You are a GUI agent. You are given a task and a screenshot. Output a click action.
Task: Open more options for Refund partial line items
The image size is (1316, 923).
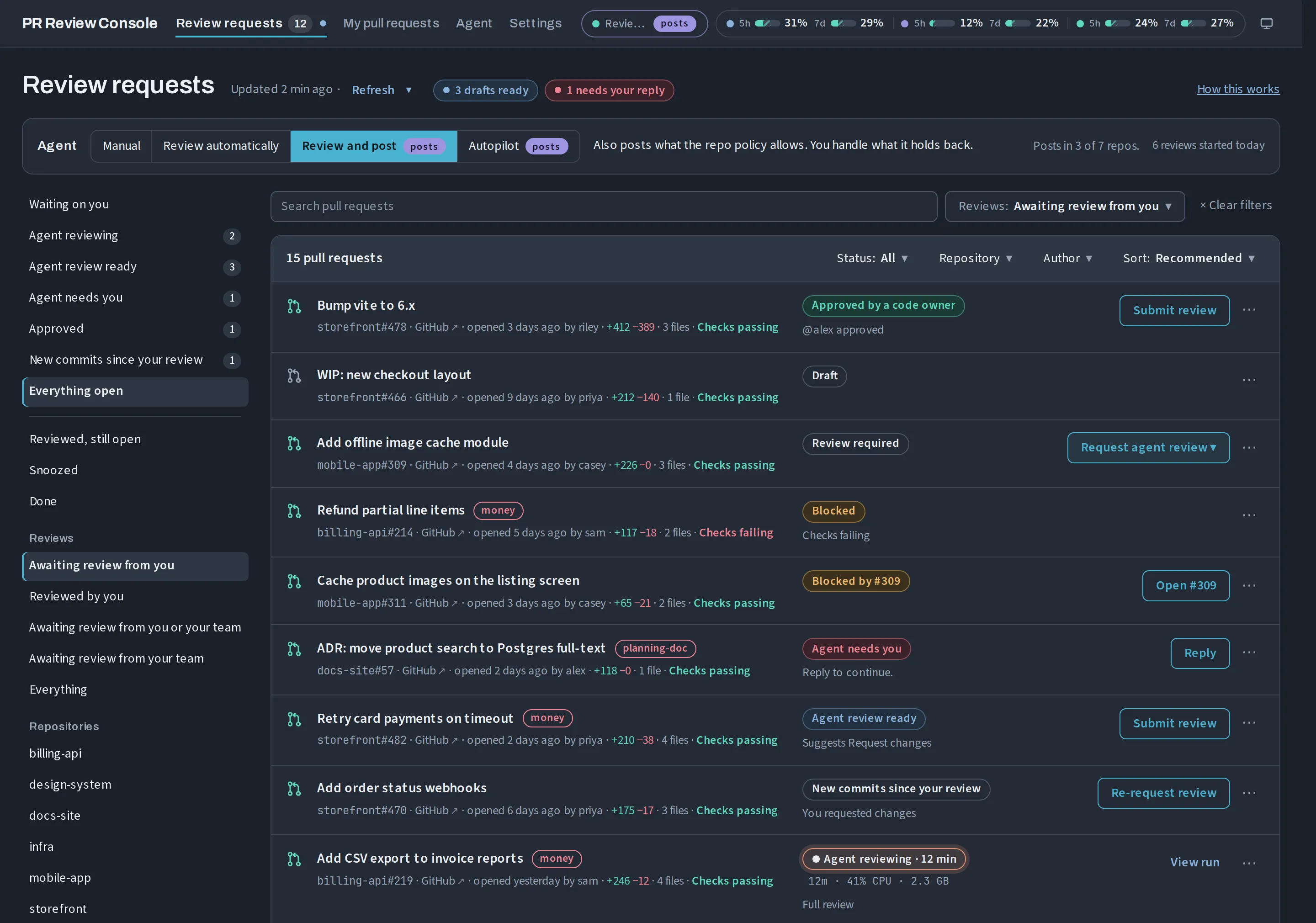pos(1249,515)
